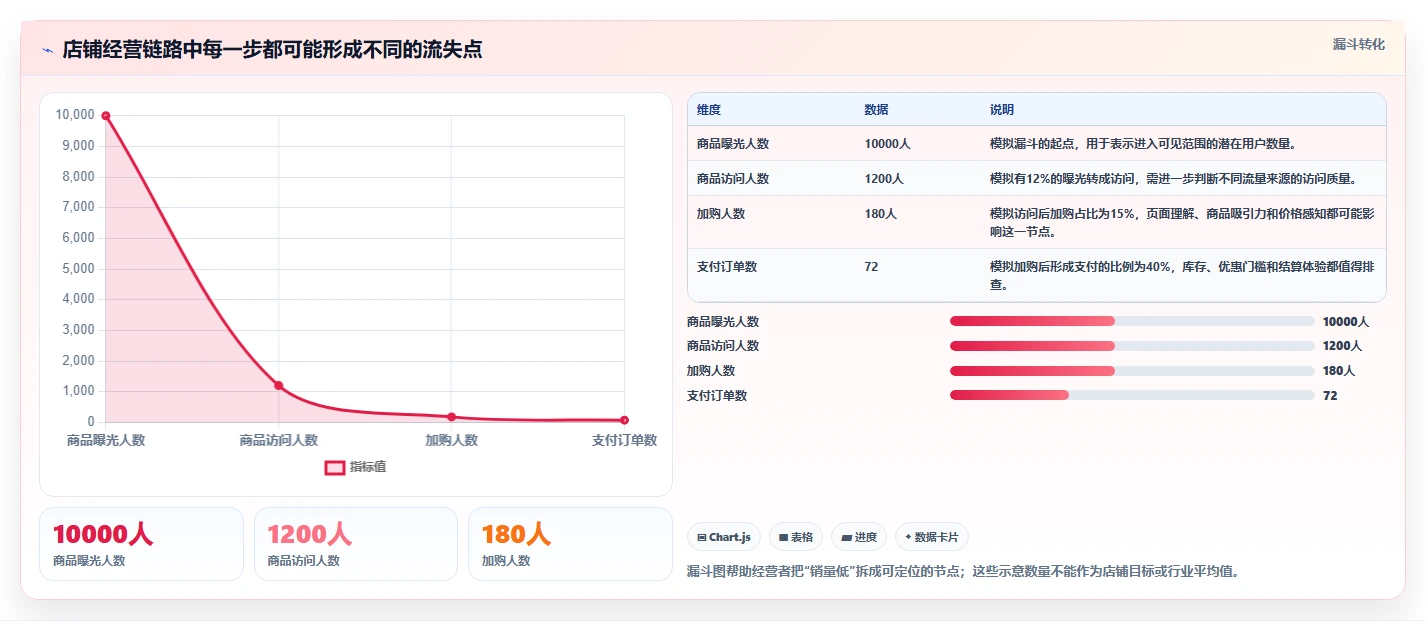1426x621 pixels.
Task: Click the 10,000 y-axis label
Action: click(75, 116)
